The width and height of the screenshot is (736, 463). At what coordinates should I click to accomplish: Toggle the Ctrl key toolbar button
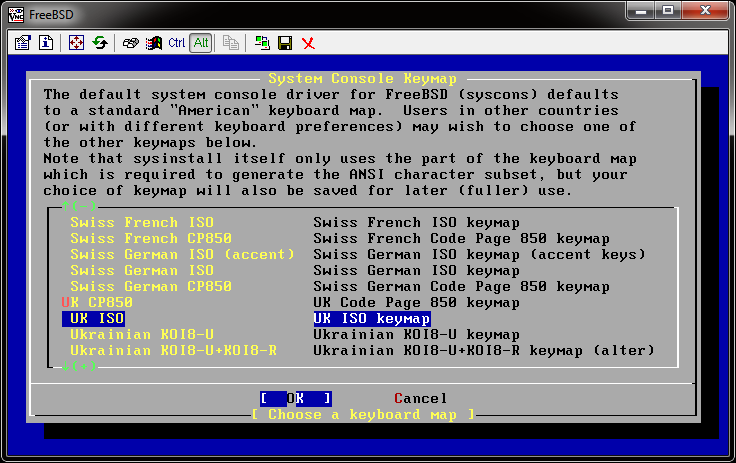(176, 43)
